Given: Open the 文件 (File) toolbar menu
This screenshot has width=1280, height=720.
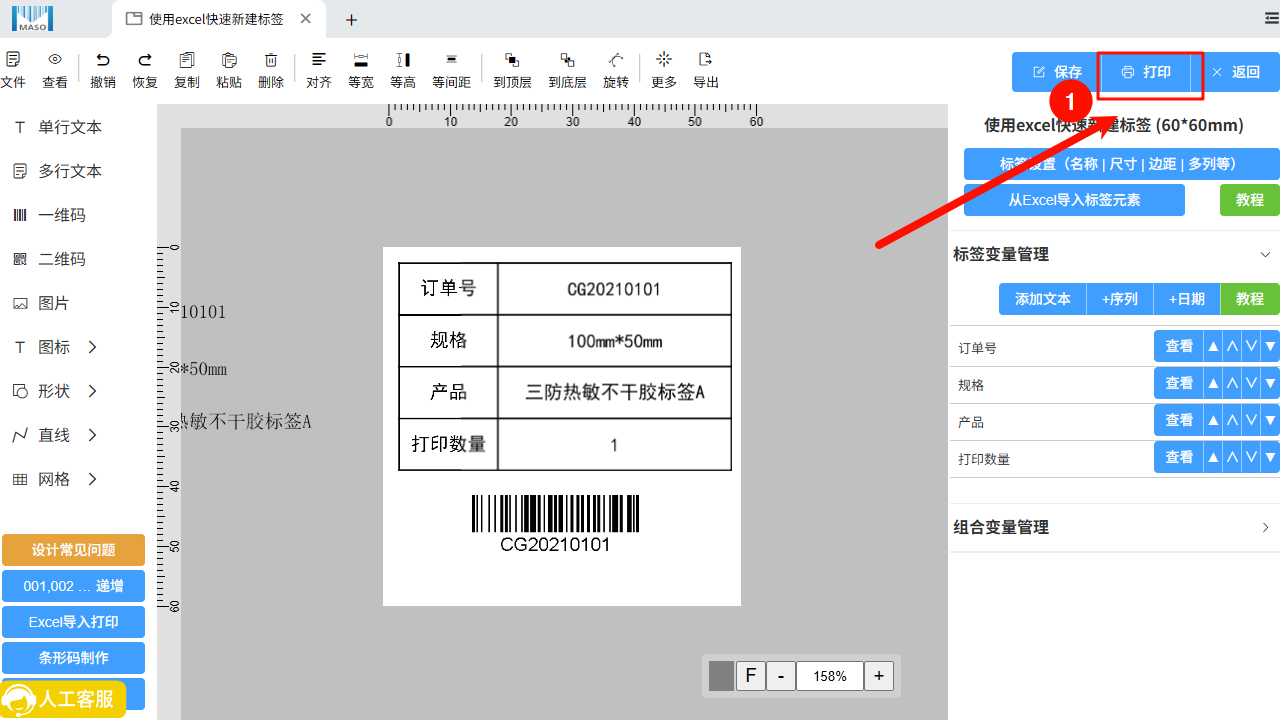Looking at the screenshot, I should tap(13, 70).
